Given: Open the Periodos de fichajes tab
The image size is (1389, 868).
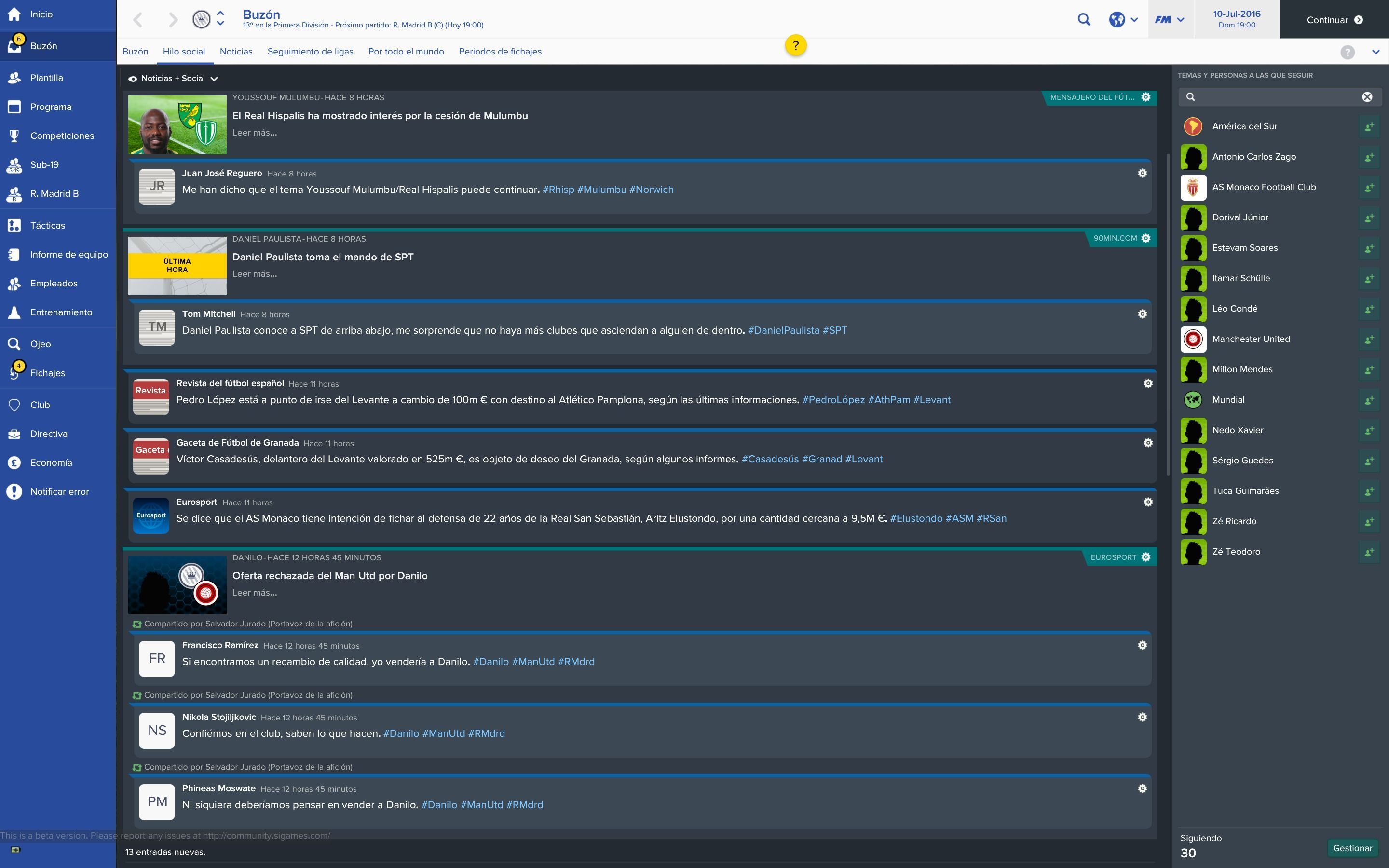Looking at the screenshot, I should (500, 52).
